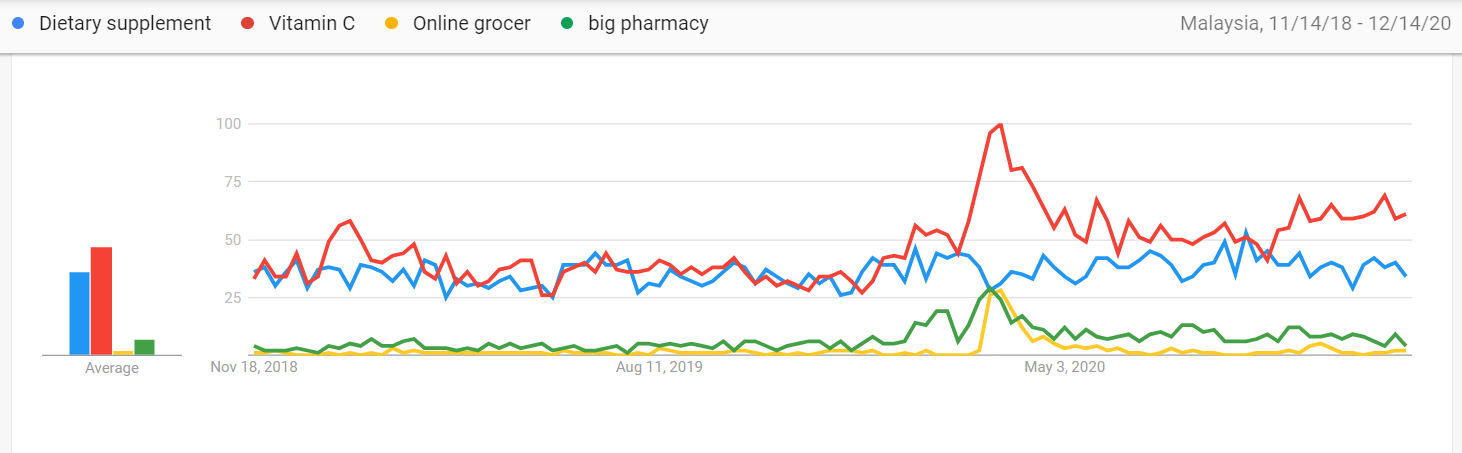1462x453 pixels.
Task: Click the red Vitamin C legend dot
Action: (247, 23)
